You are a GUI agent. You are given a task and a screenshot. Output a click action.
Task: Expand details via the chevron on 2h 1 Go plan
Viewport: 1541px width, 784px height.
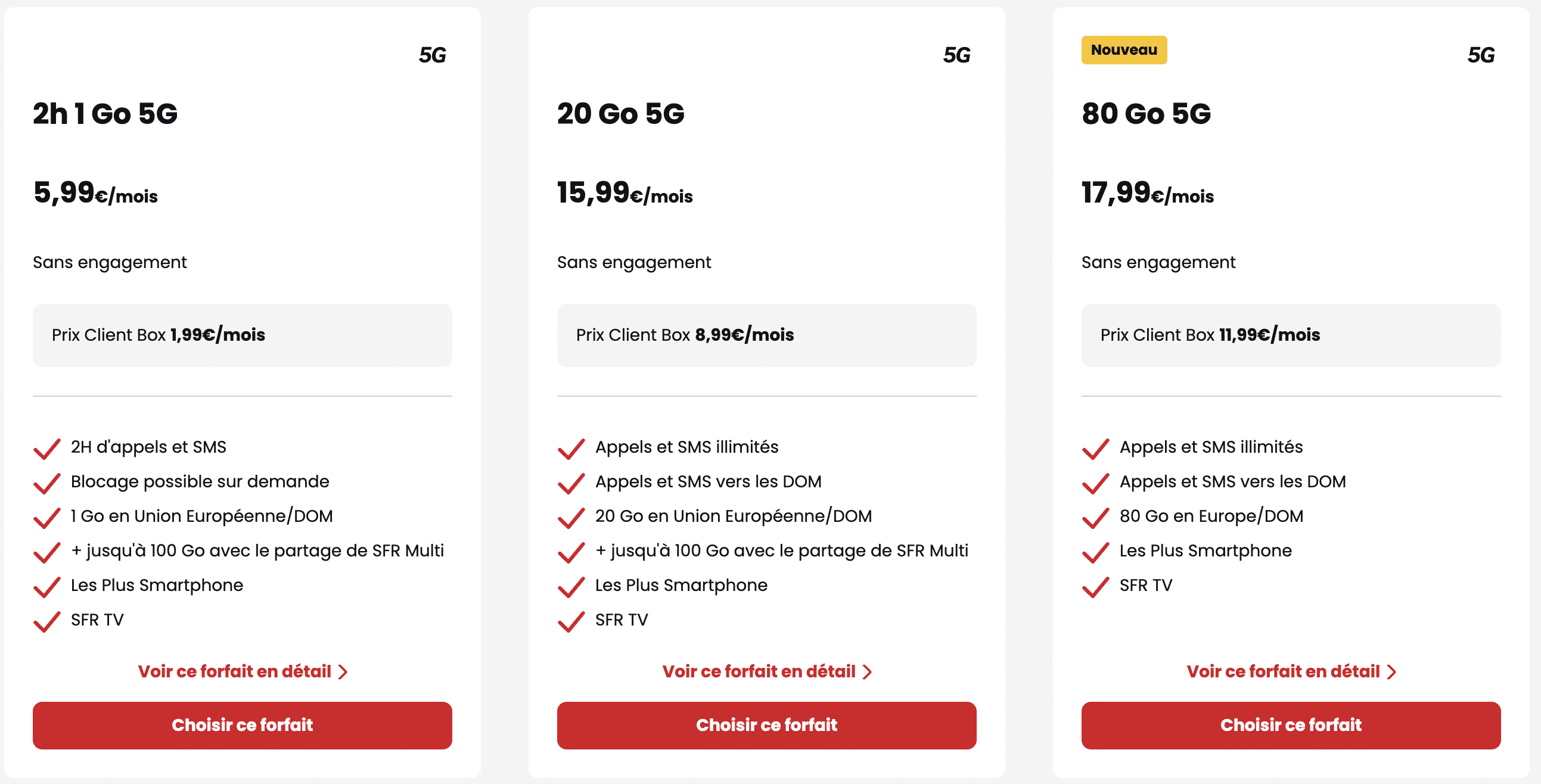(x=344, y=671)
